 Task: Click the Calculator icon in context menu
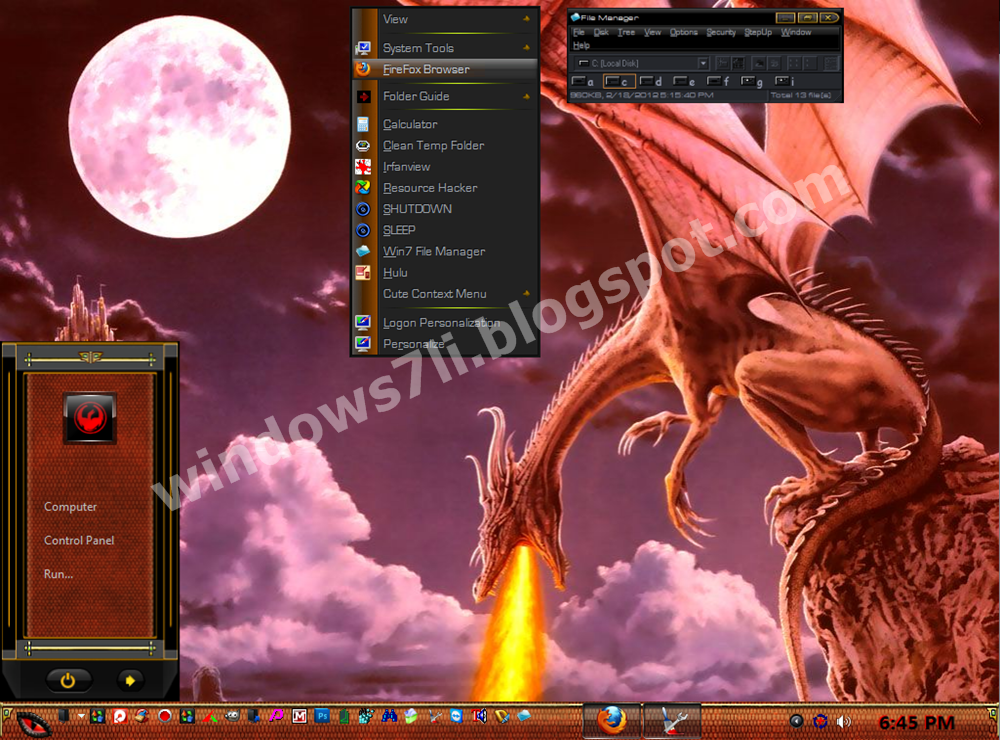click(x=363, y=124)
